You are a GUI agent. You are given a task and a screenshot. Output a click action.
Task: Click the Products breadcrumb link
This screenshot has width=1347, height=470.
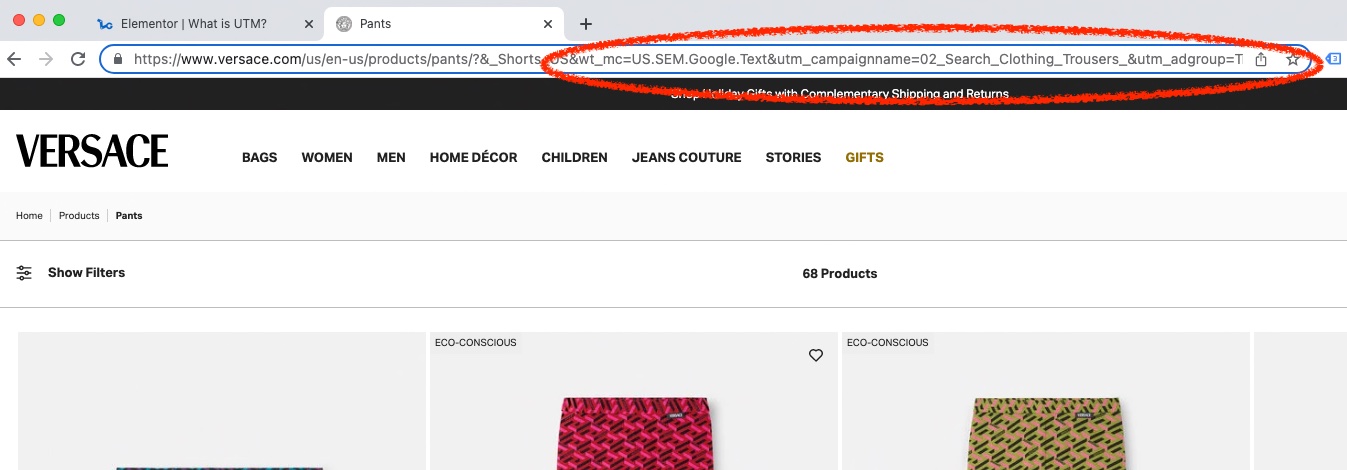(x=79, y=216)
